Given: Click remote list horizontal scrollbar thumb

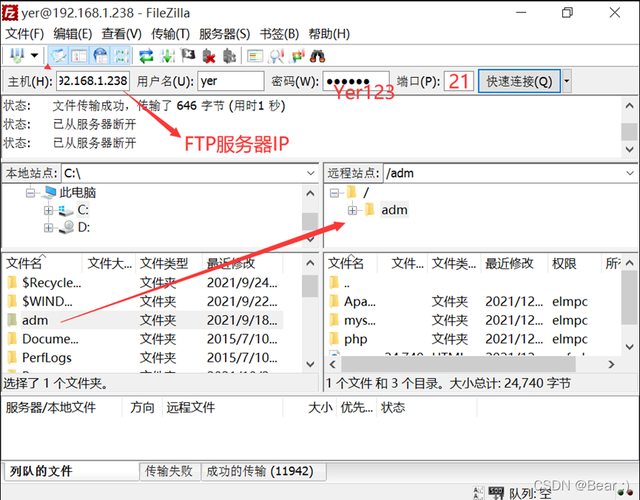Looking at the screenshot, I should pyautogui.click(x=458, y=364).
